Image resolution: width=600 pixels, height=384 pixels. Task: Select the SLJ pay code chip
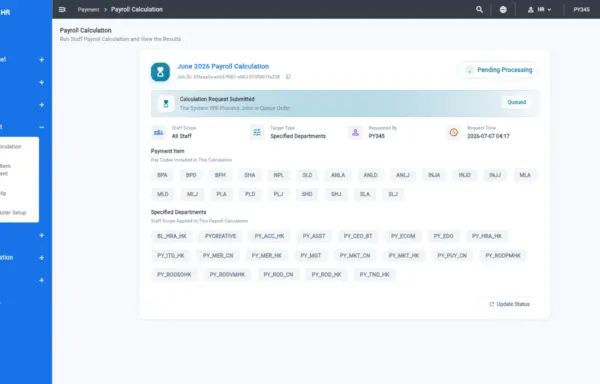click(x=393, y=194)
